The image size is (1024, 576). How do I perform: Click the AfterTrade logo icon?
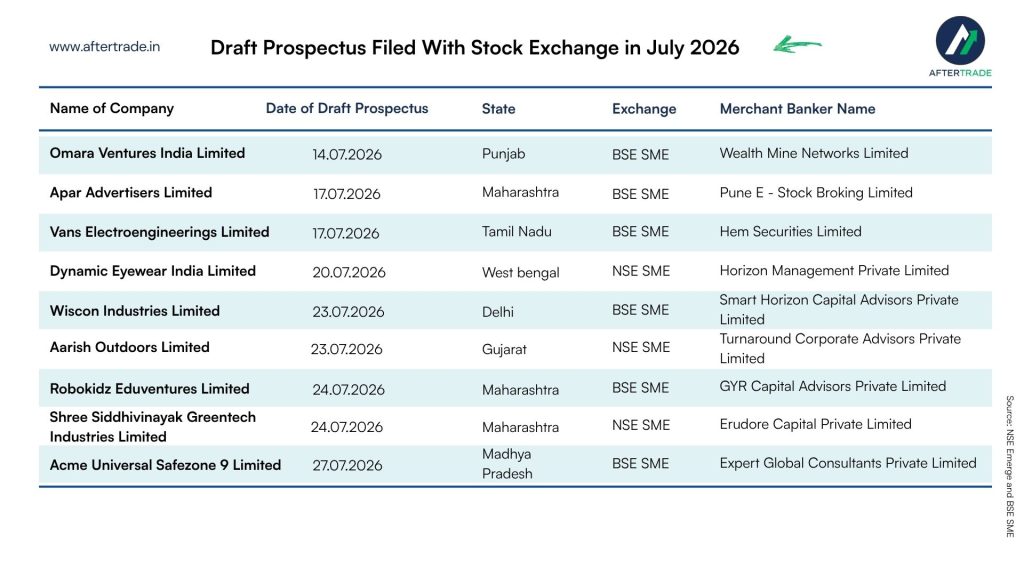[960, 40]
